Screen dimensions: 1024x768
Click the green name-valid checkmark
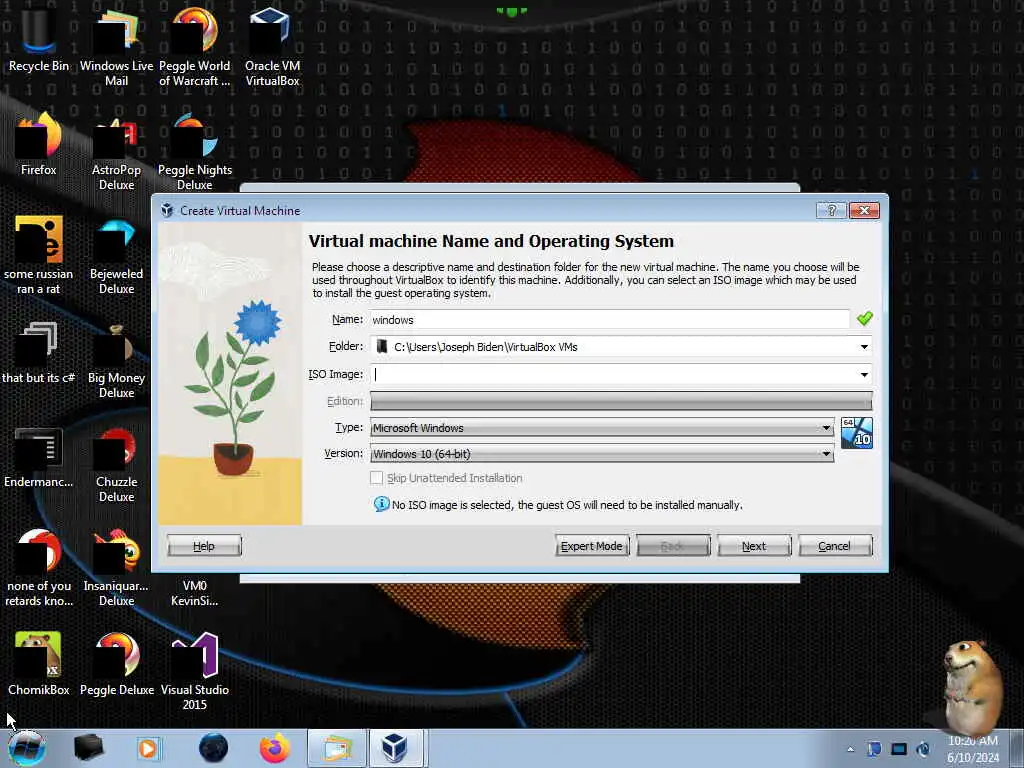click(865, 318)
